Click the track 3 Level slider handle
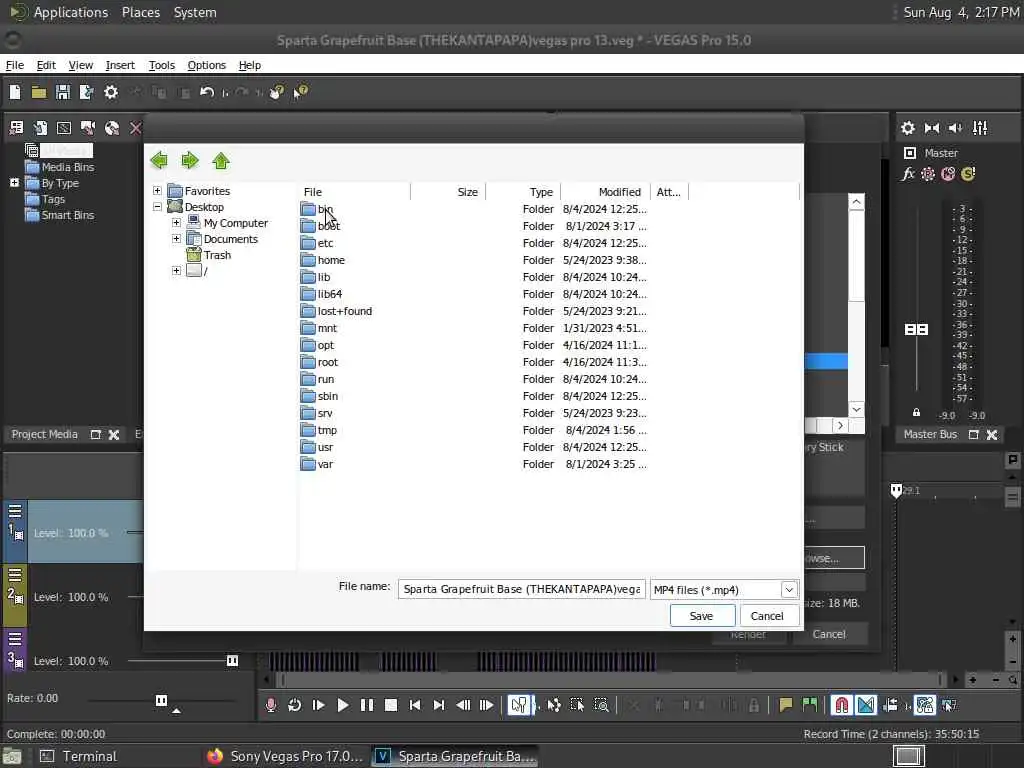The image size is (1024, 768). click(x=232, y=661)
